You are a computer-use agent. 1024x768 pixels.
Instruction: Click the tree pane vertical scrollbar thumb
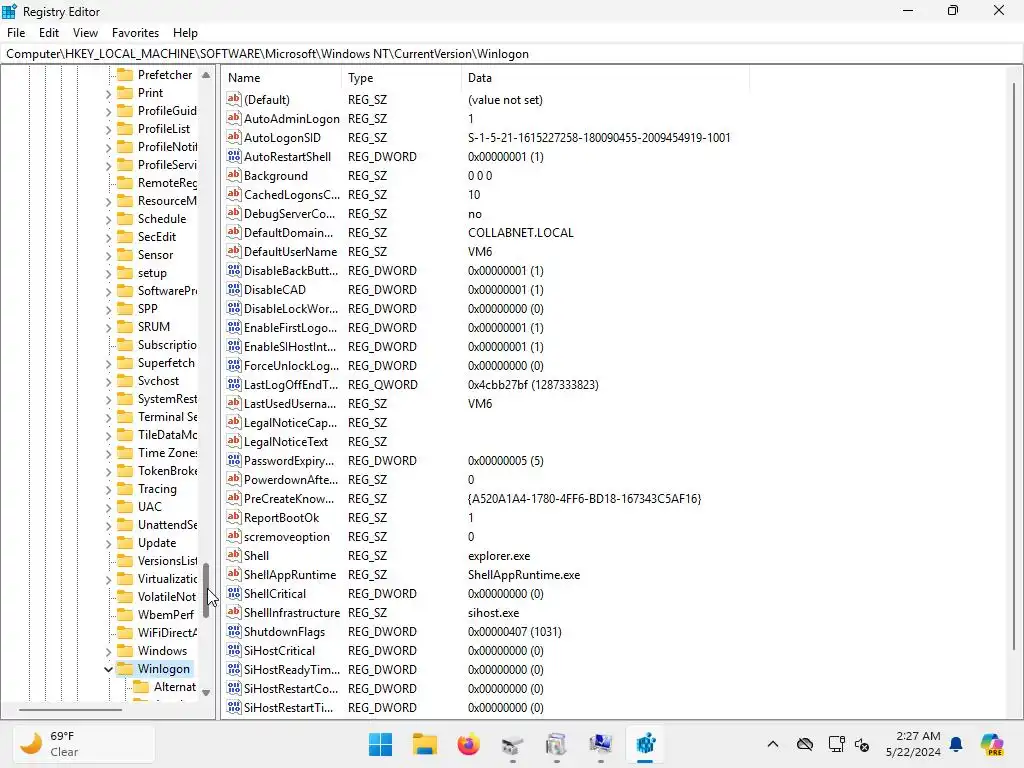[206, 590]
